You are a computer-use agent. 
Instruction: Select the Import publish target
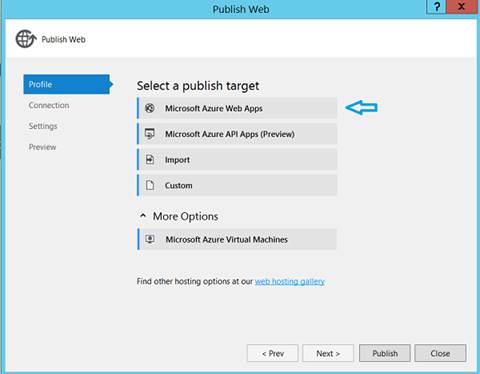[237, 159]
